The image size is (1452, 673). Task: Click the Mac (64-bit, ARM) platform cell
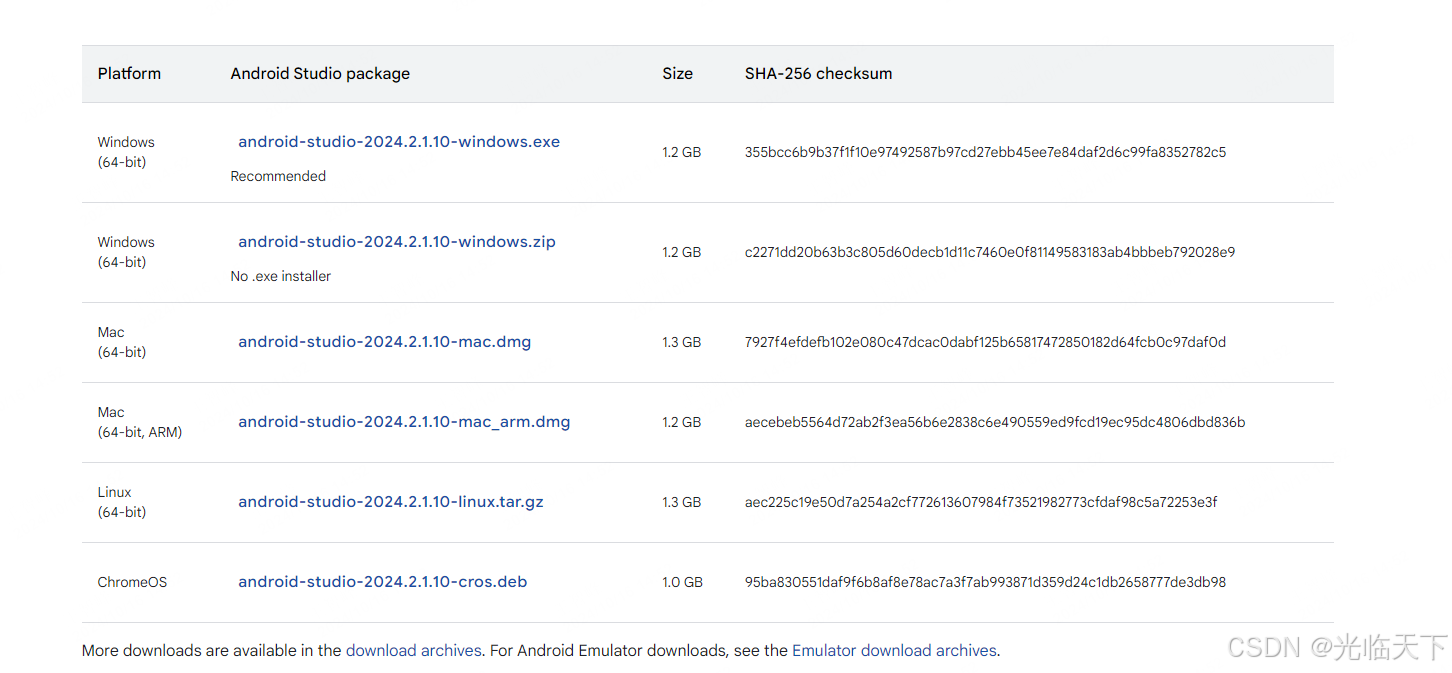(140, 422)
